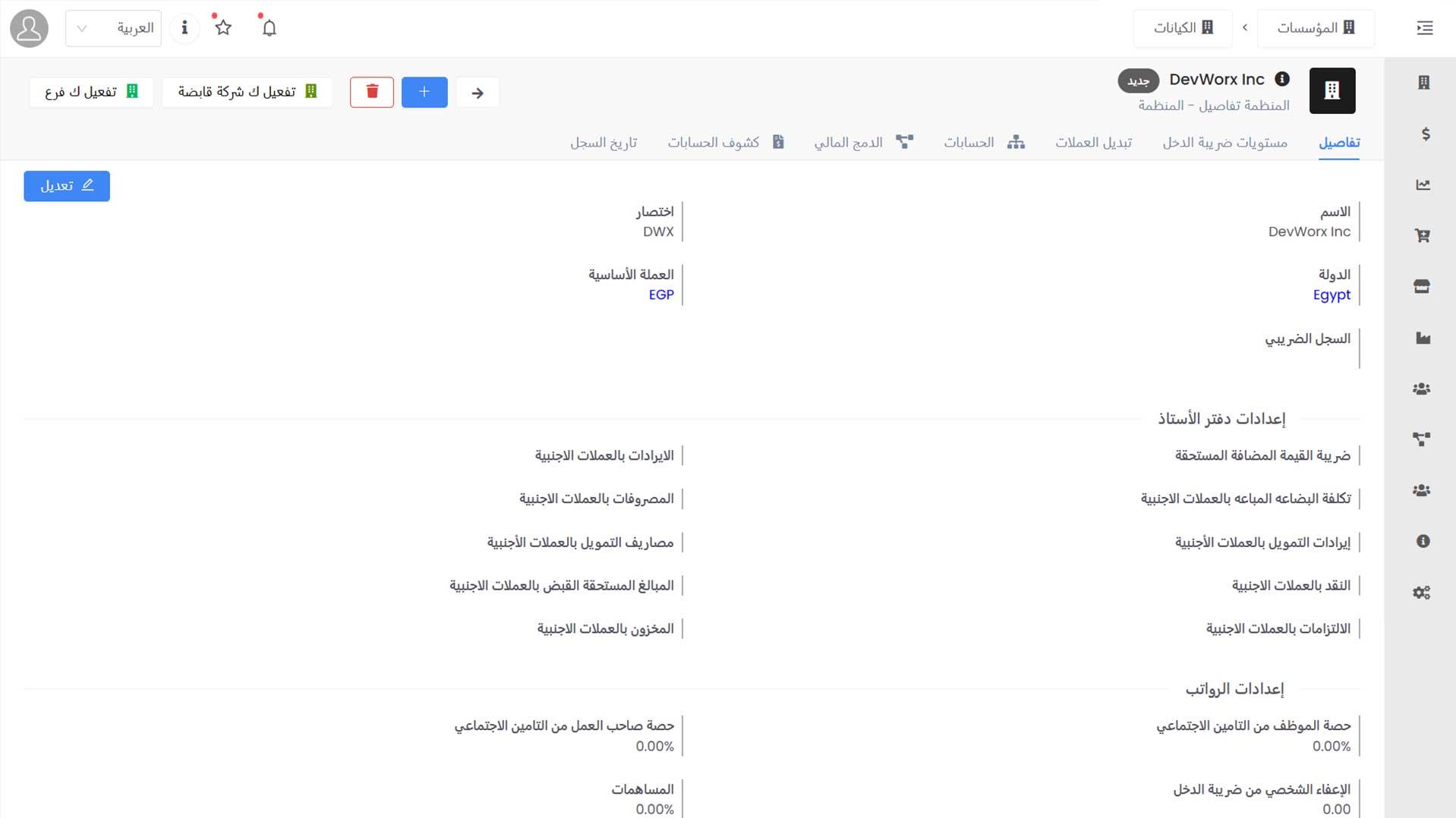Select the finance dollar icon in the sidebar
Screen dimensions: 1456x818
tap(1423, 134)
